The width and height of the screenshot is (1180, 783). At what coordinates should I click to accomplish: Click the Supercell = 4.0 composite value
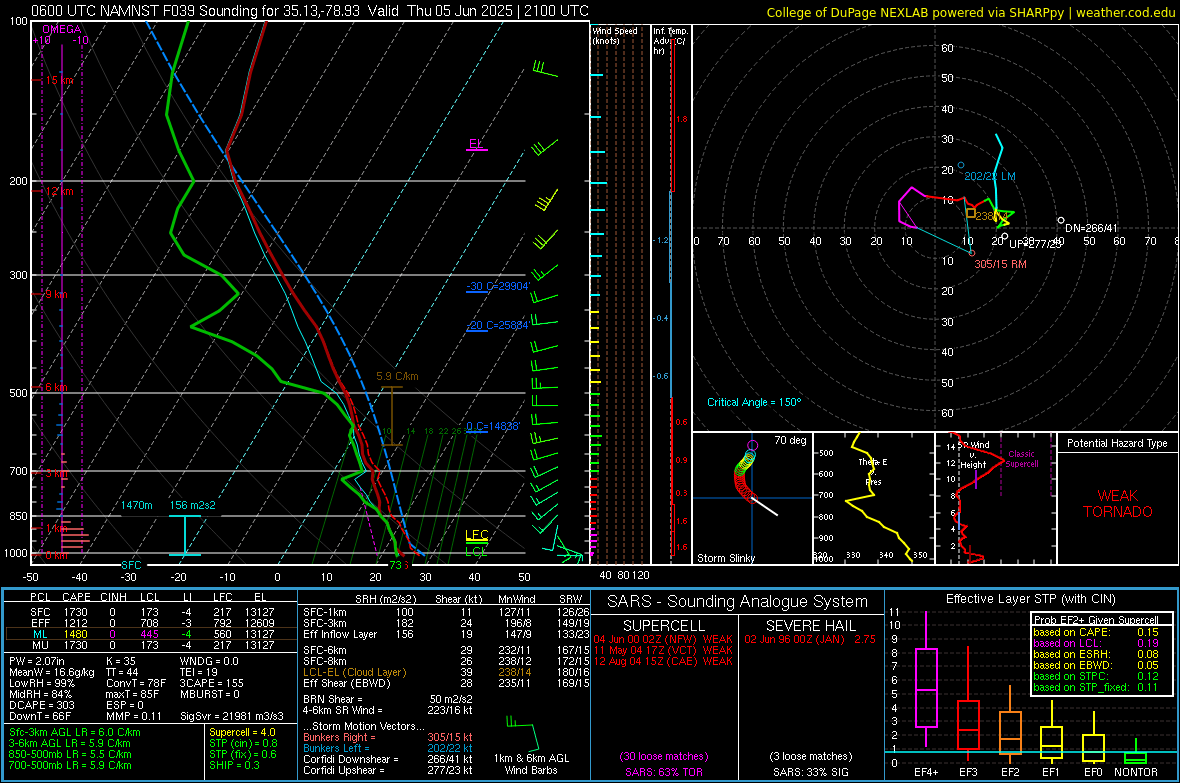pyautogui.click(x=242, y=732)
